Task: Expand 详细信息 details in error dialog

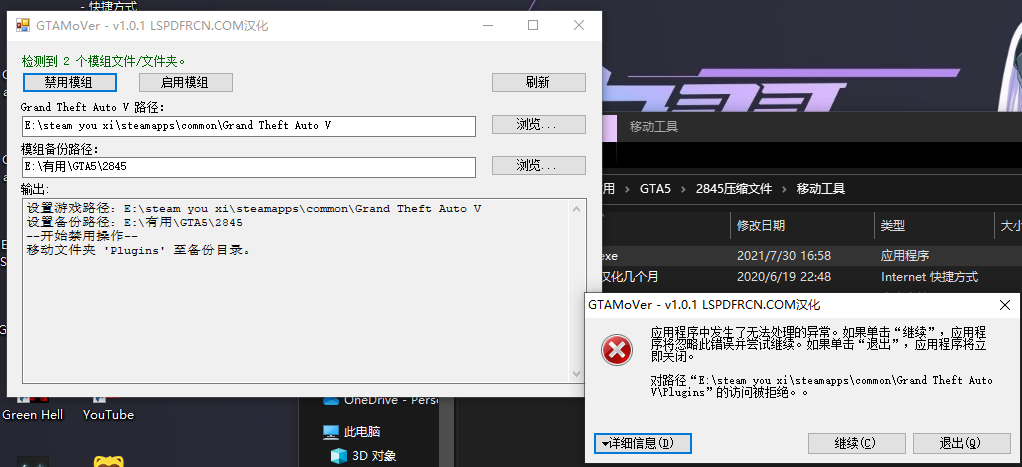Action: click(x=643, y=444)
